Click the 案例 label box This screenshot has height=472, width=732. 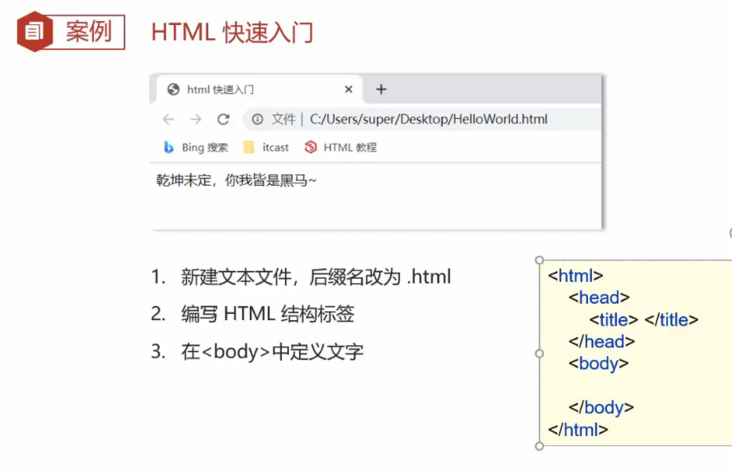86,32
